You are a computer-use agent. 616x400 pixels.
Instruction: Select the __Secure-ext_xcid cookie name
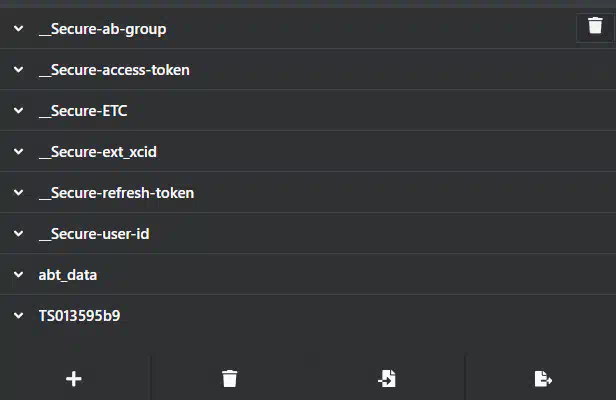pos(98,152)
